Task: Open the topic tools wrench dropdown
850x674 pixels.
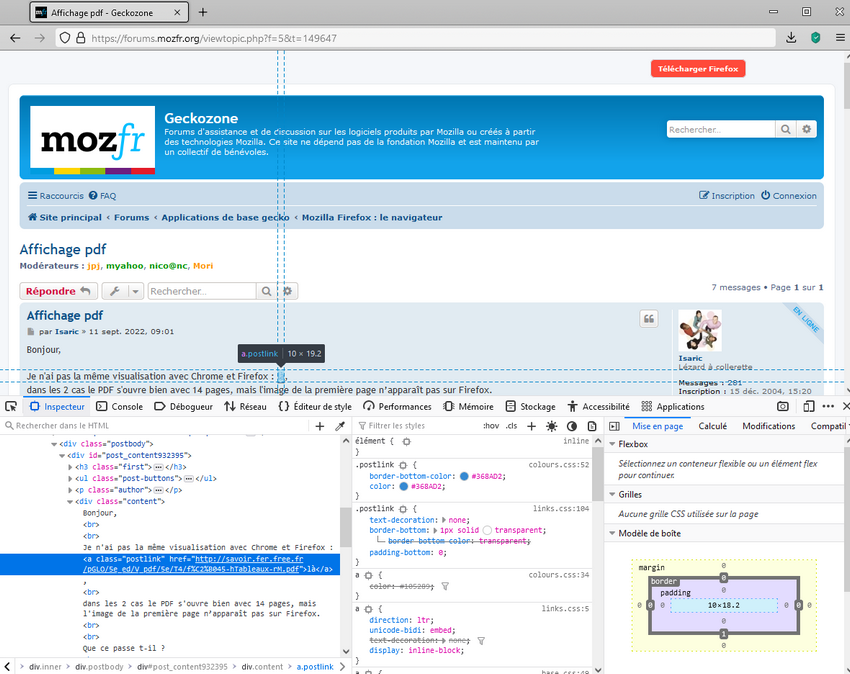Action: point(123,291)
